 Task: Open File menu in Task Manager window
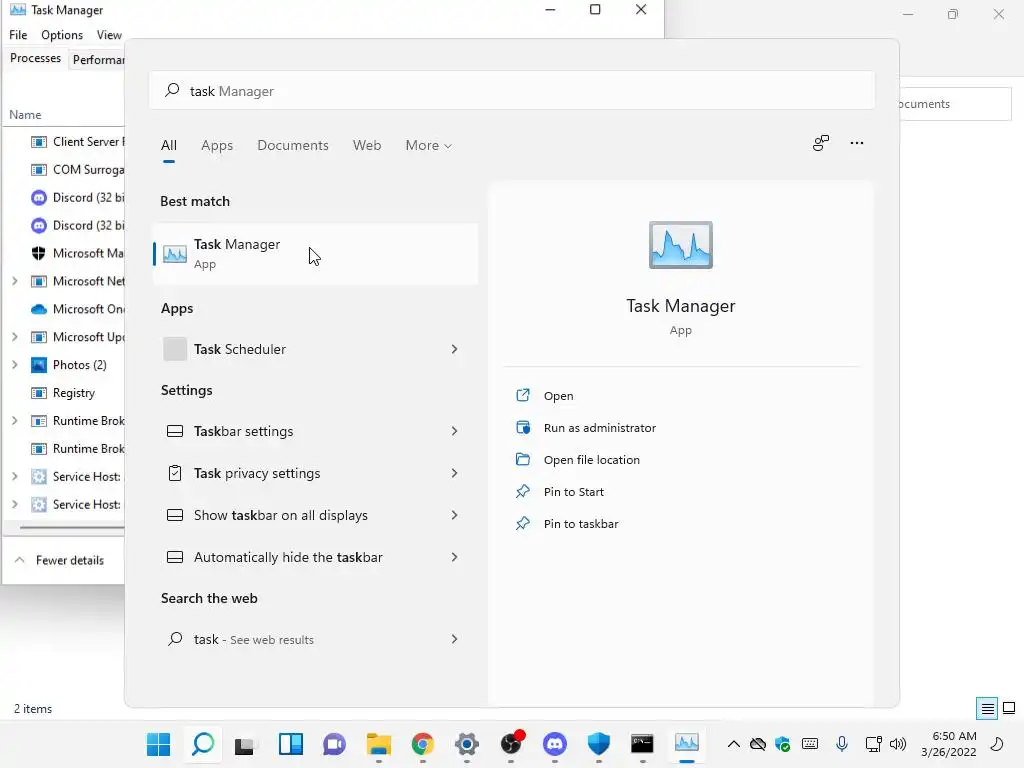tap(18, 35)
